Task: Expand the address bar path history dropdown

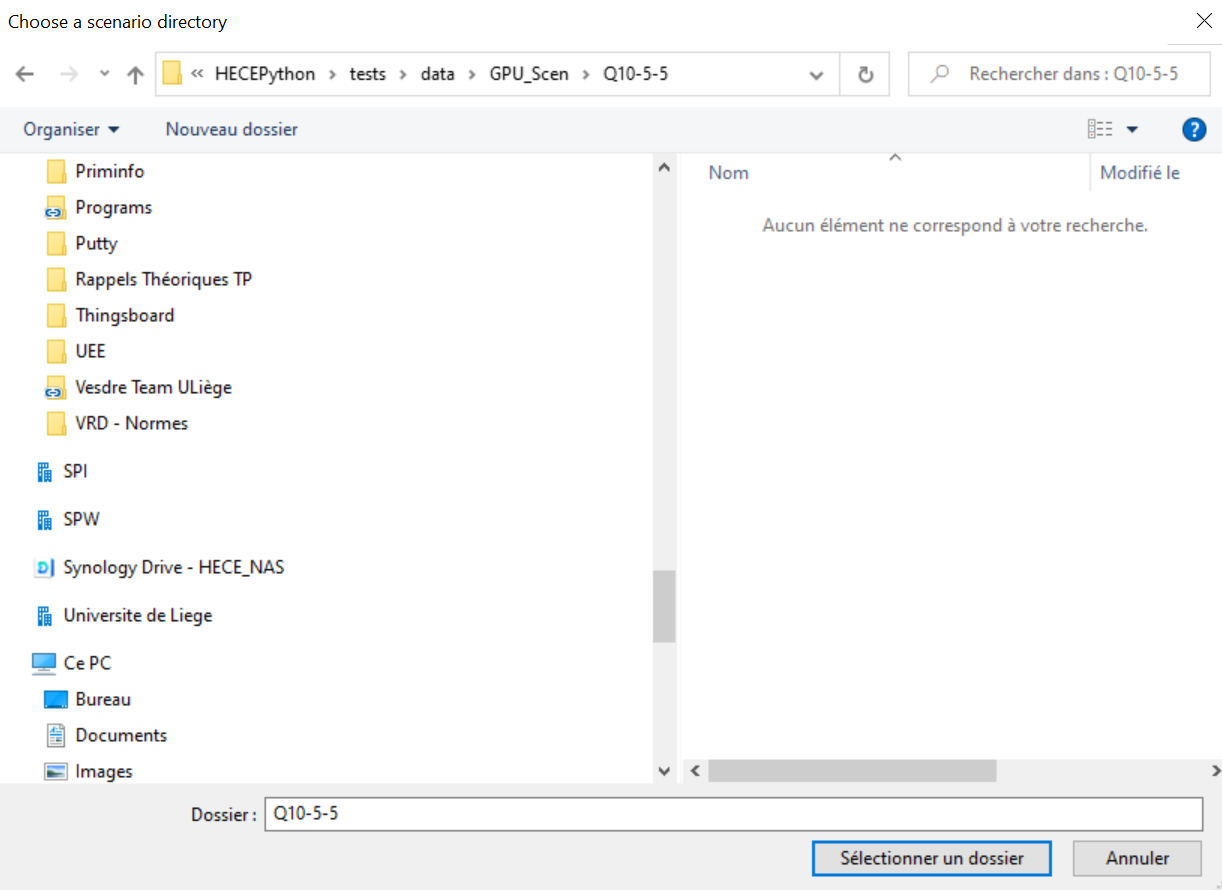Action: 817,75
